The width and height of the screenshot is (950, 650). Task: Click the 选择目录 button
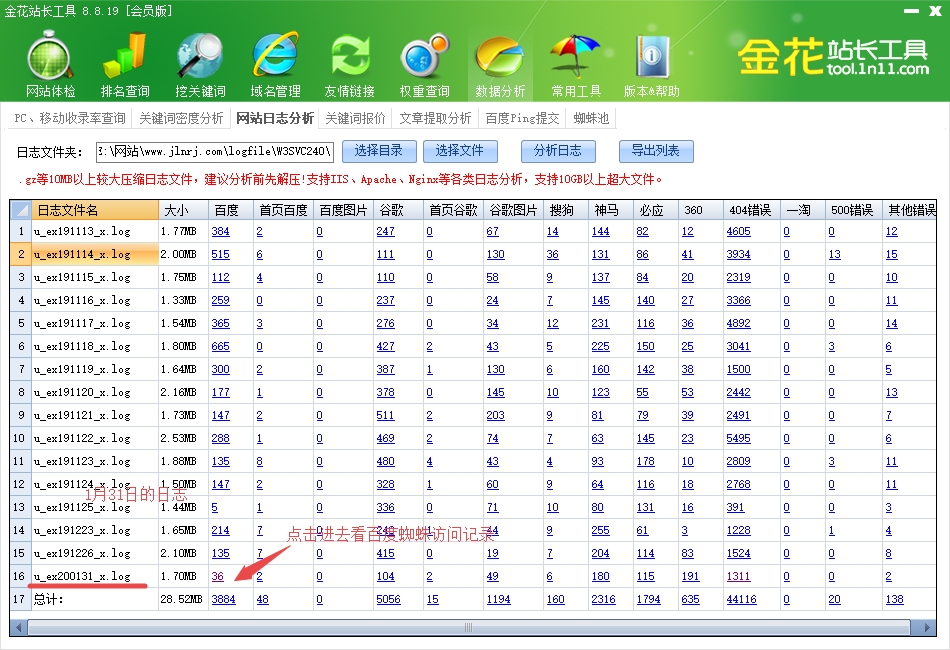[x=378, y=151]
